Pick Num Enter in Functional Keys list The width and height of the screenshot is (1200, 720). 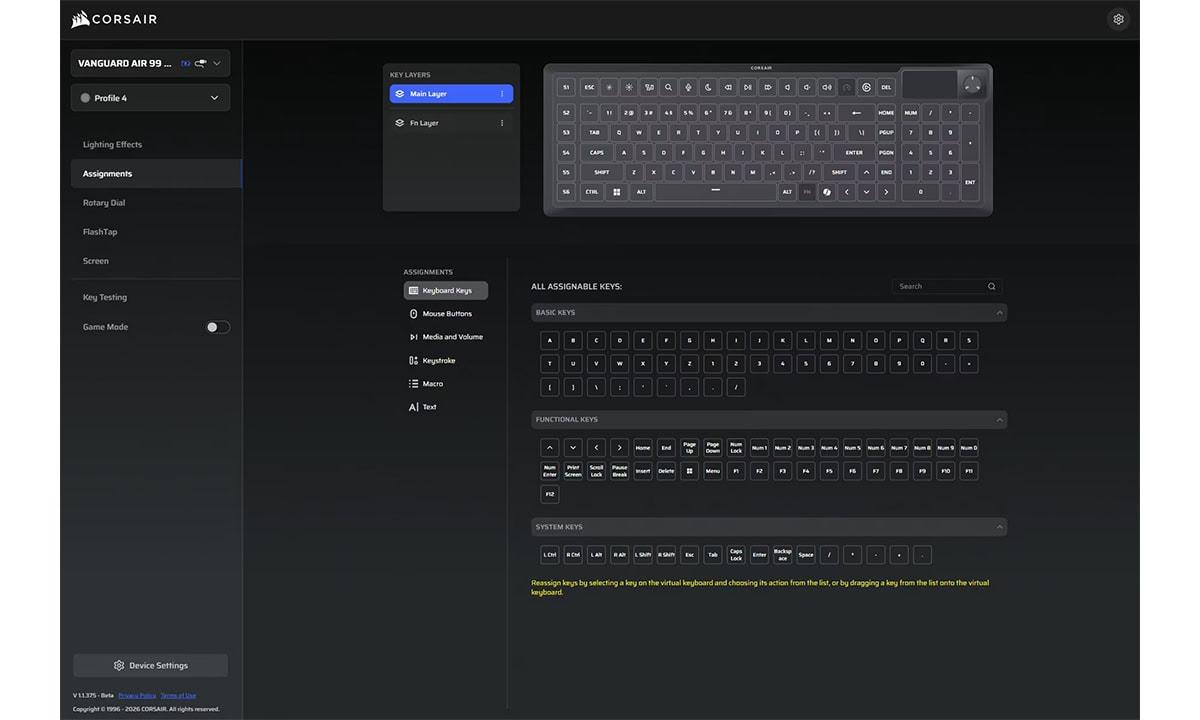(x=549, y=471)
